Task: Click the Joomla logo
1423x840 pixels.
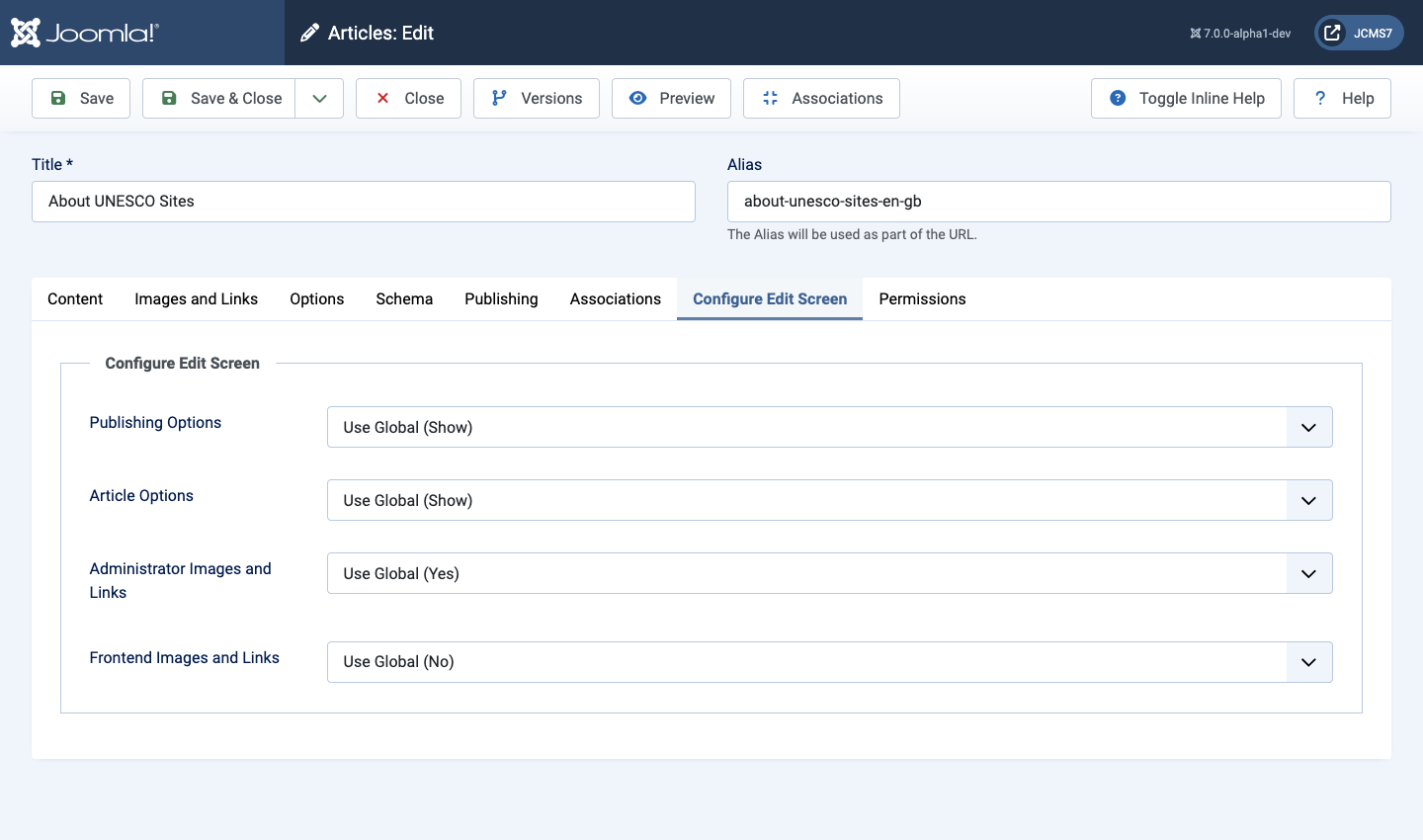Action: 85,33
